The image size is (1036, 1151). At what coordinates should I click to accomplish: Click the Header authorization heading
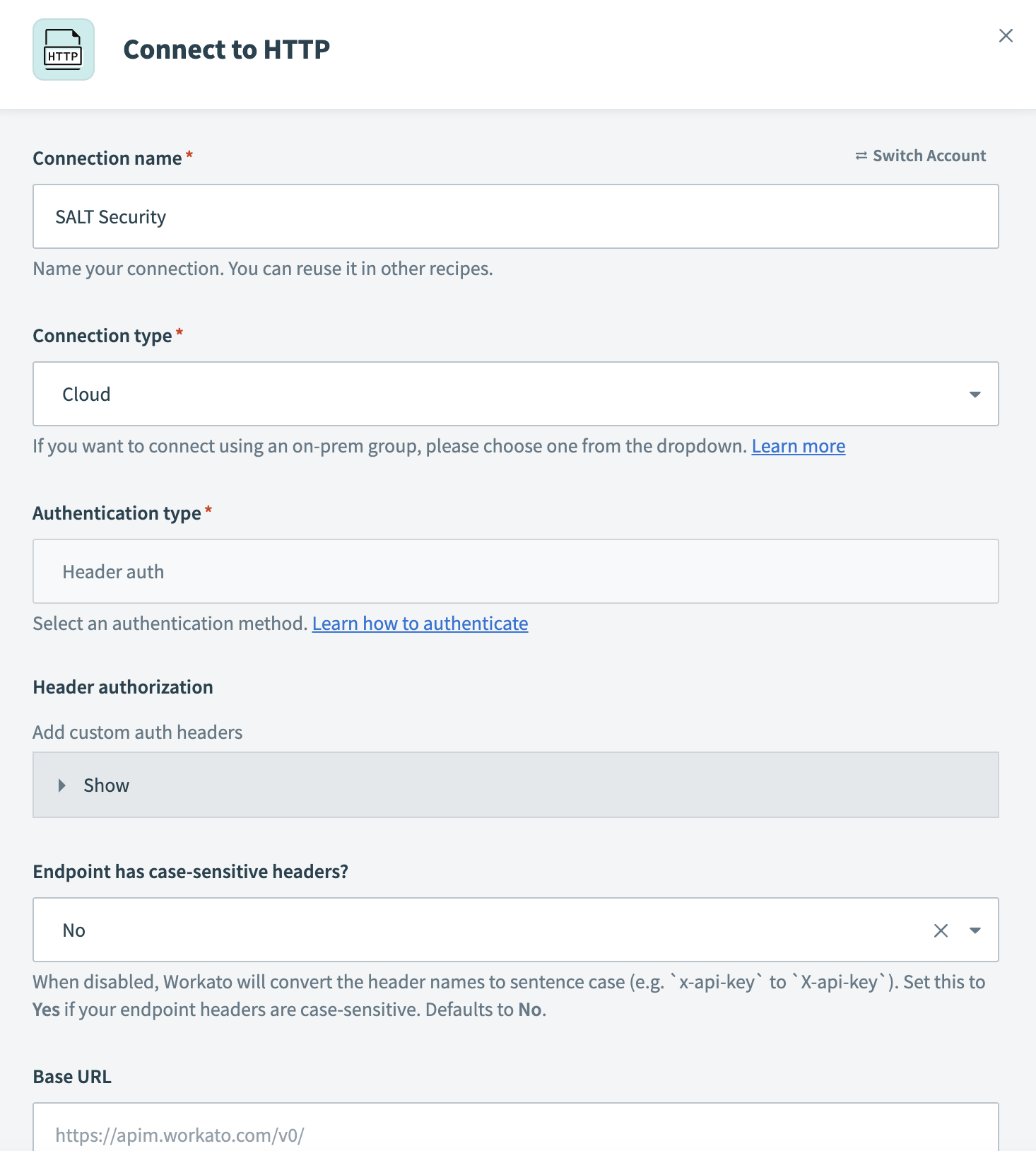pos(123,687)
